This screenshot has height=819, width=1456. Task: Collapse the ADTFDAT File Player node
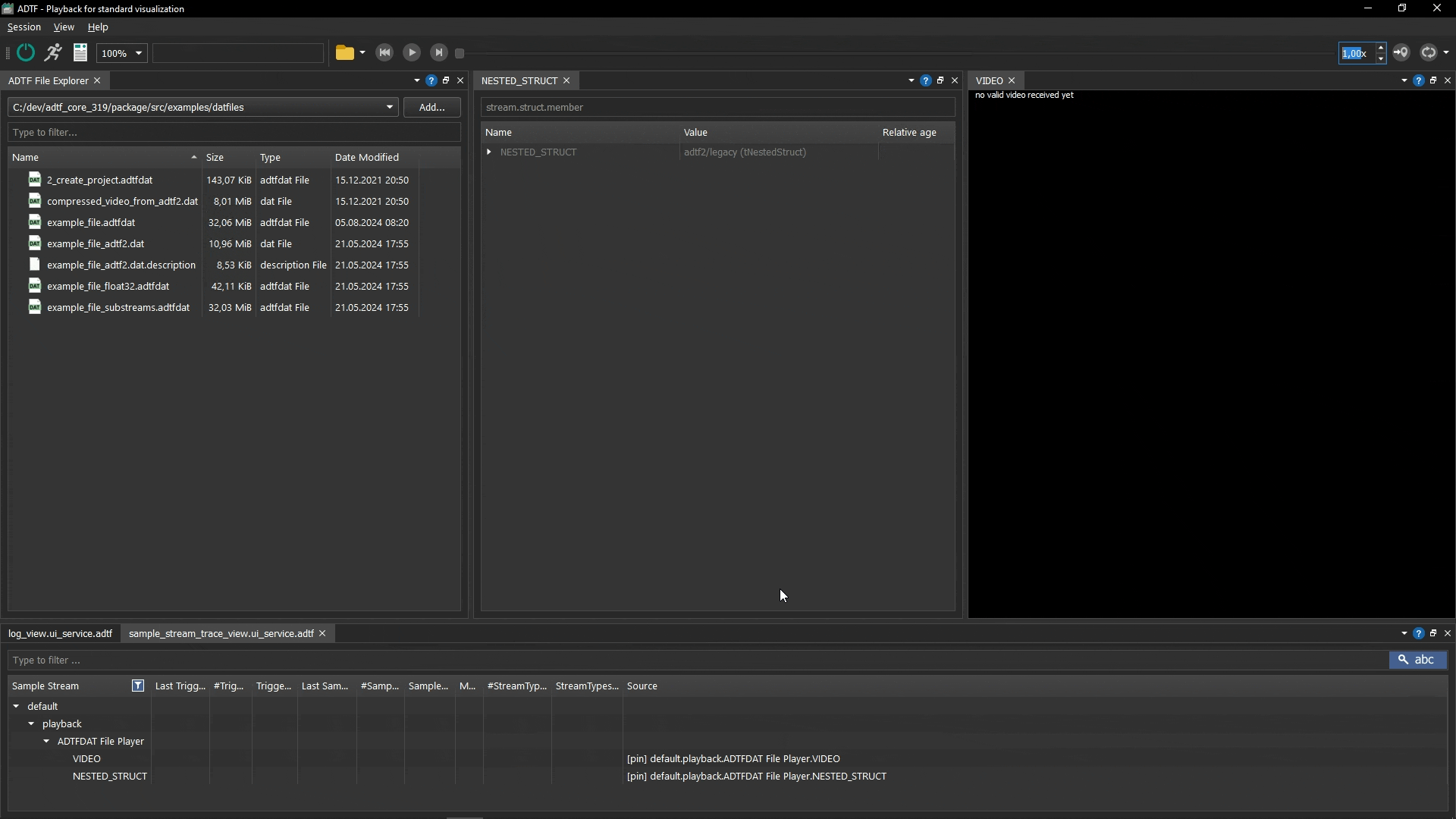tap(46, 741)
